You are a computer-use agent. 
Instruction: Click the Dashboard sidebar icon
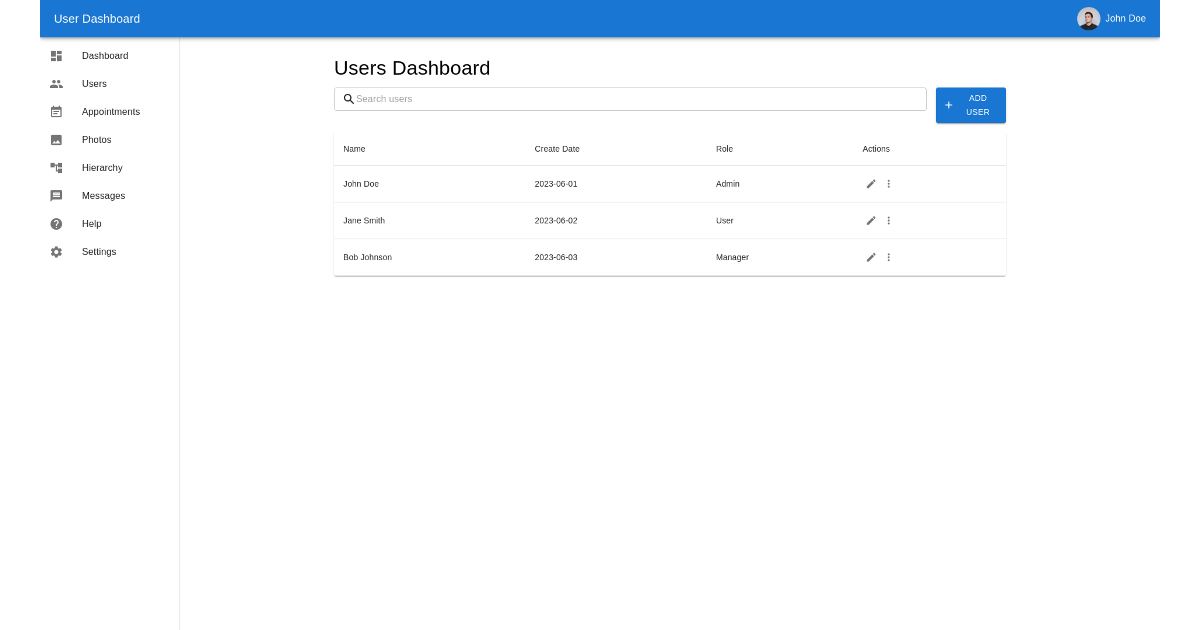[56, 56]
